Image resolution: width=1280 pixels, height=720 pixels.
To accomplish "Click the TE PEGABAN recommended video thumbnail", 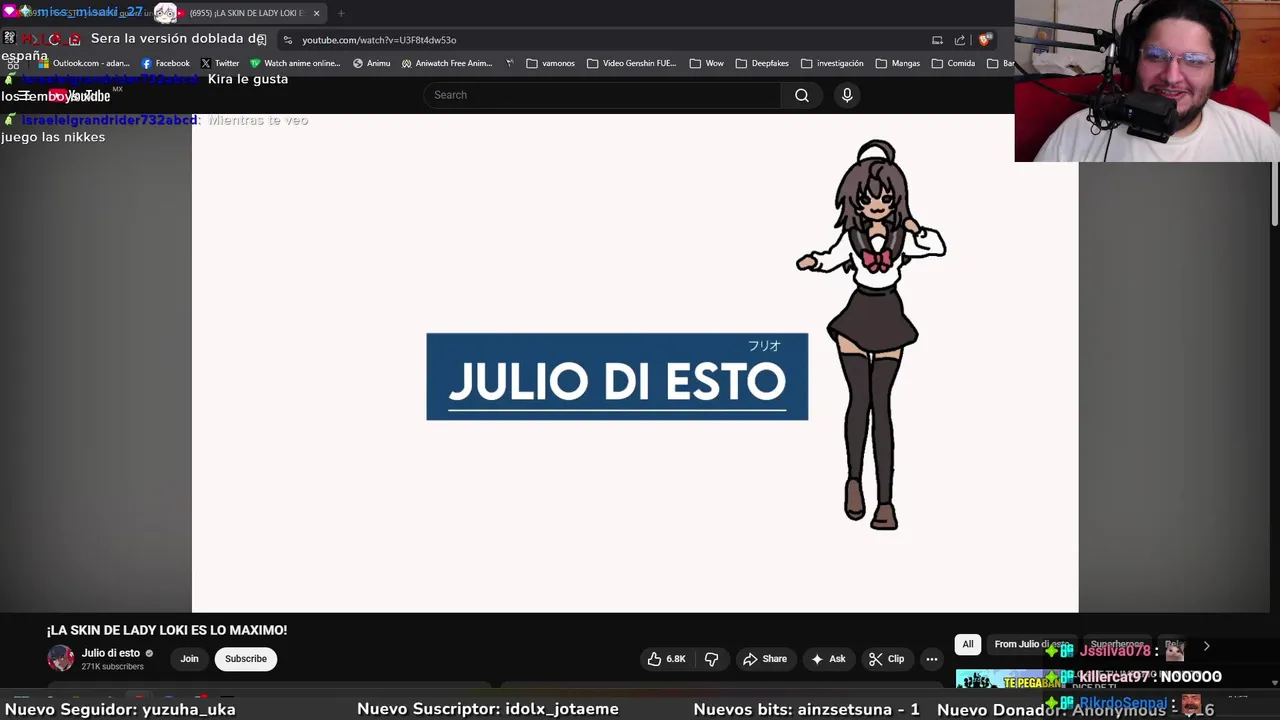I will coord(1010,679).
